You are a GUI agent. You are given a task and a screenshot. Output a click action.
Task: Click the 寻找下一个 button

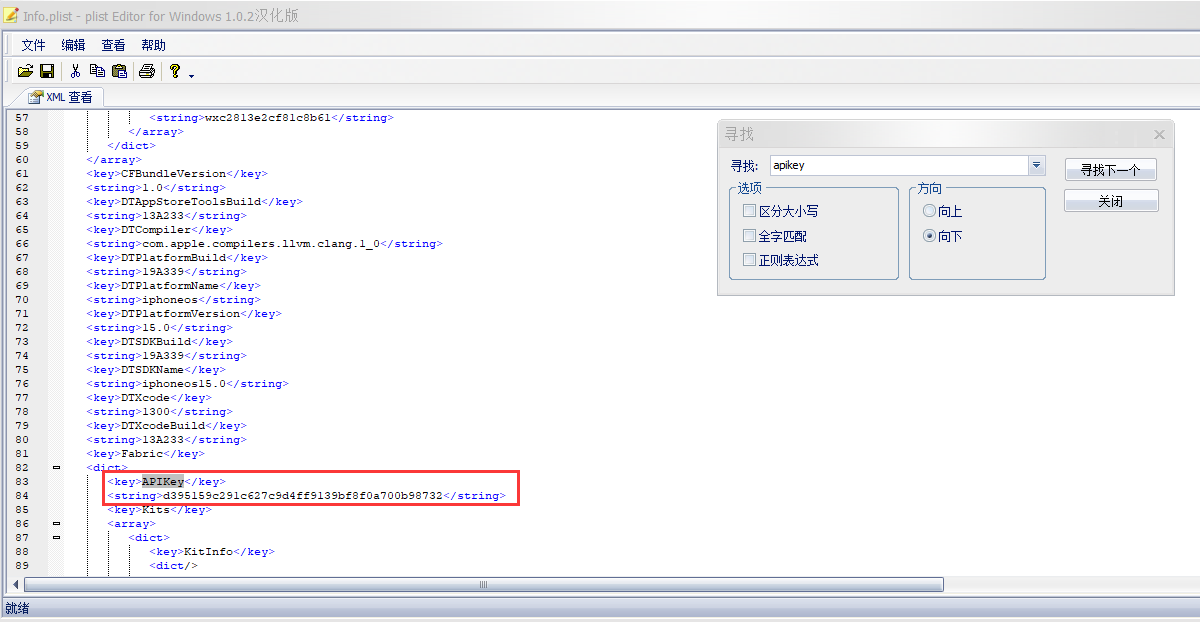click(1110, 169)
